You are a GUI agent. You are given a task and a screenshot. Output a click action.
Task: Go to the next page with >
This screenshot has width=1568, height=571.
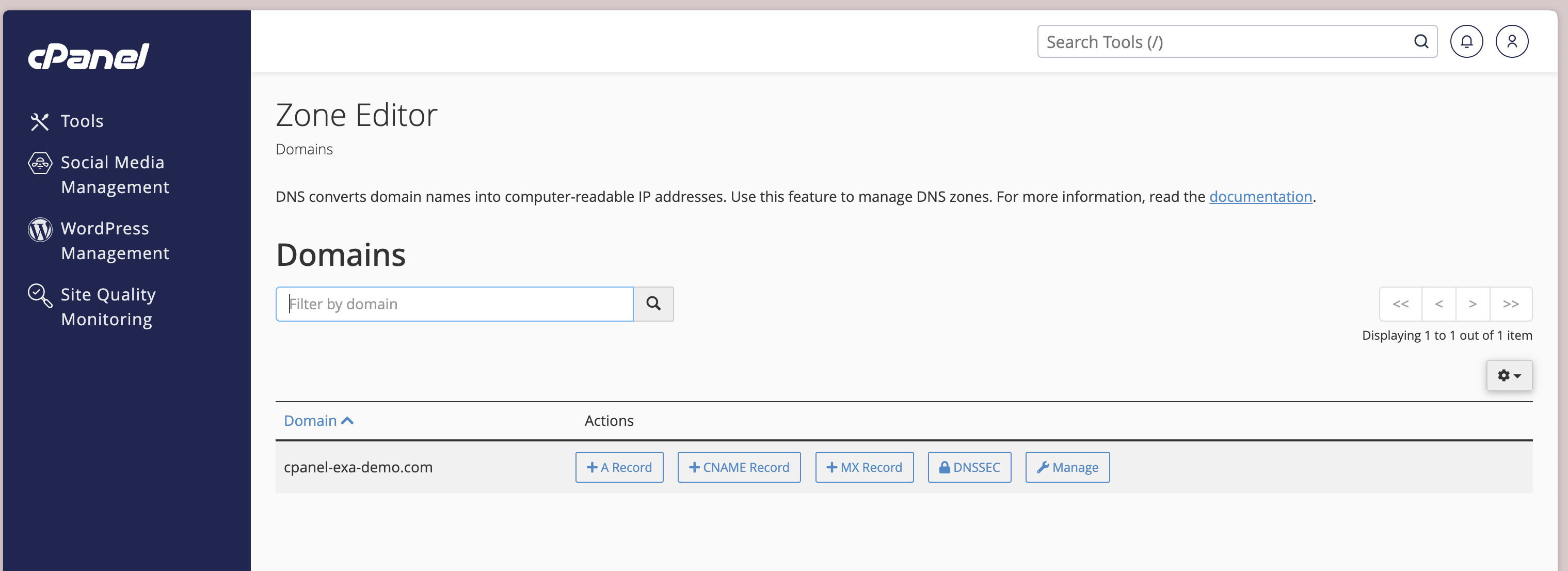(1473, 304)
